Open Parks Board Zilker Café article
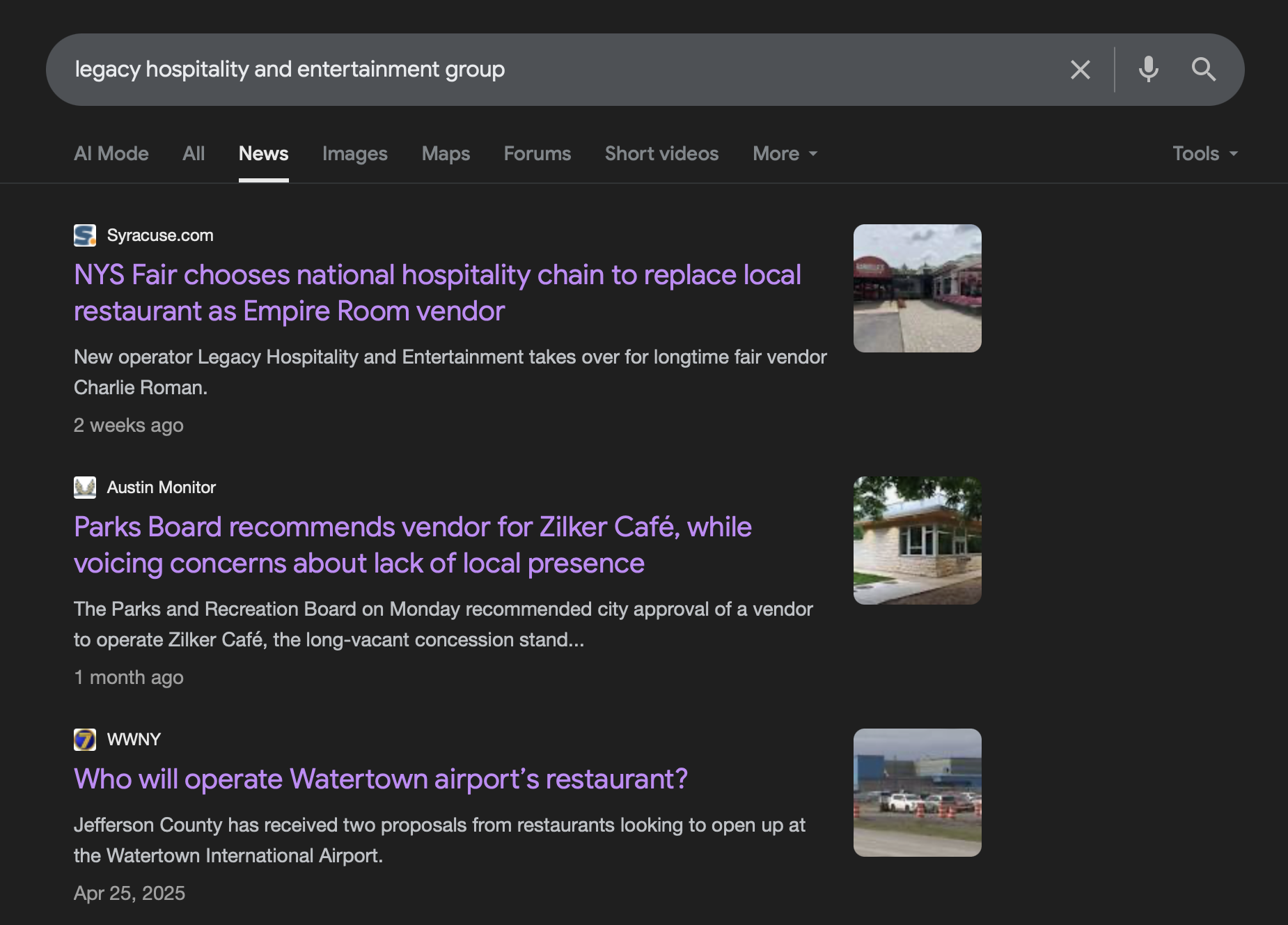This screenshot has height=925, width=1288. (x=413, y=545)
